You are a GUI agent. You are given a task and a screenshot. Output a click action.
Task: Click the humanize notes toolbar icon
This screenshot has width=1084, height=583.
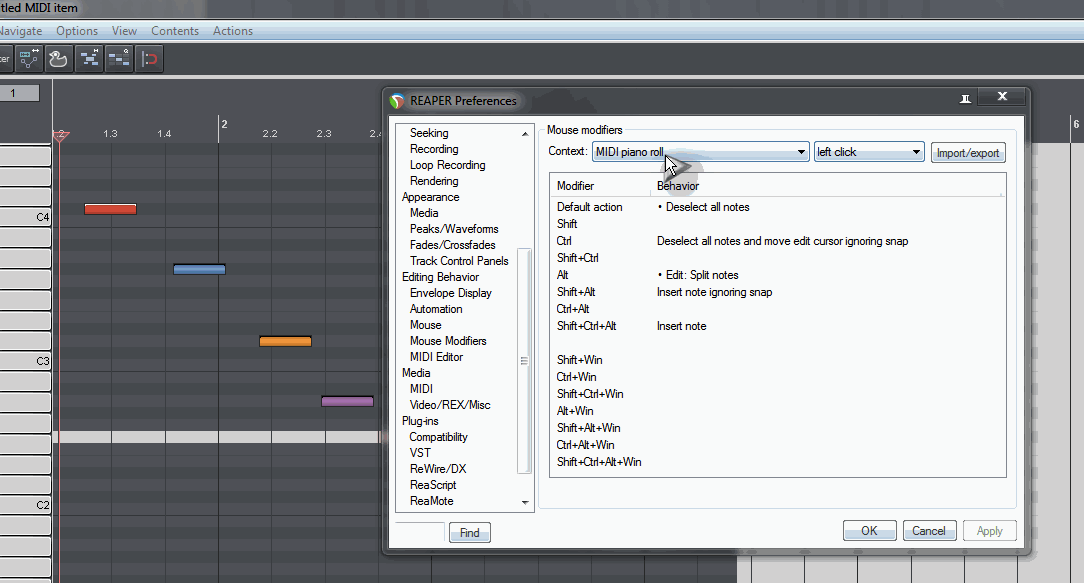pyautogui.click(x=89, y=59)
